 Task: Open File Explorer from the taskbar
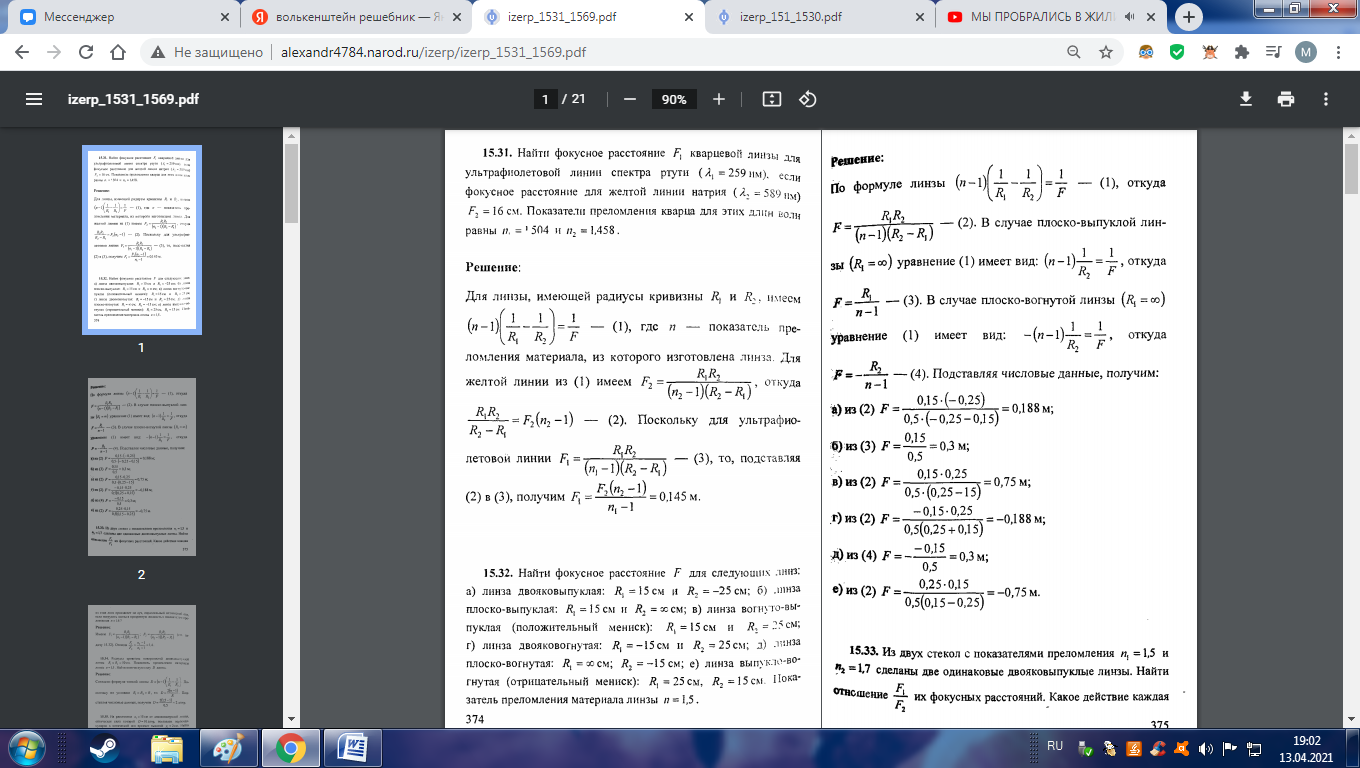(x=167, y=748)
